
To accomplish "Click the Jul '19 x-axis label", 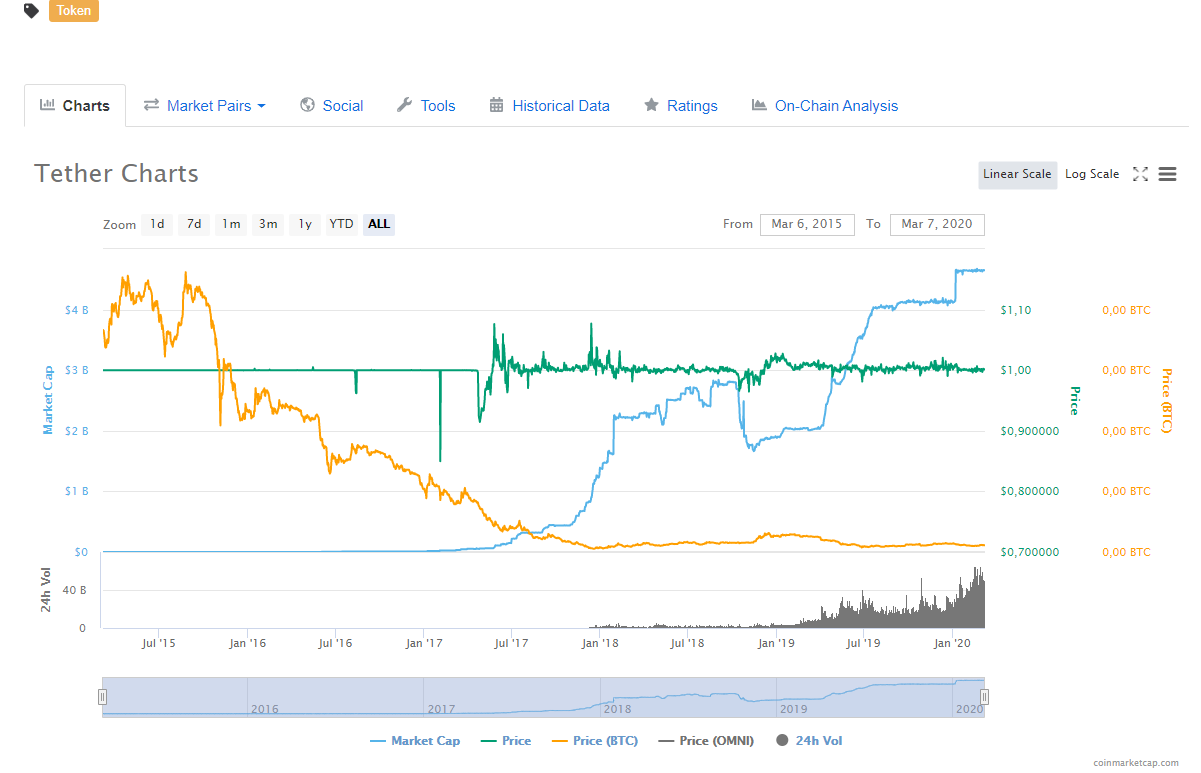I will coord(863,643).
